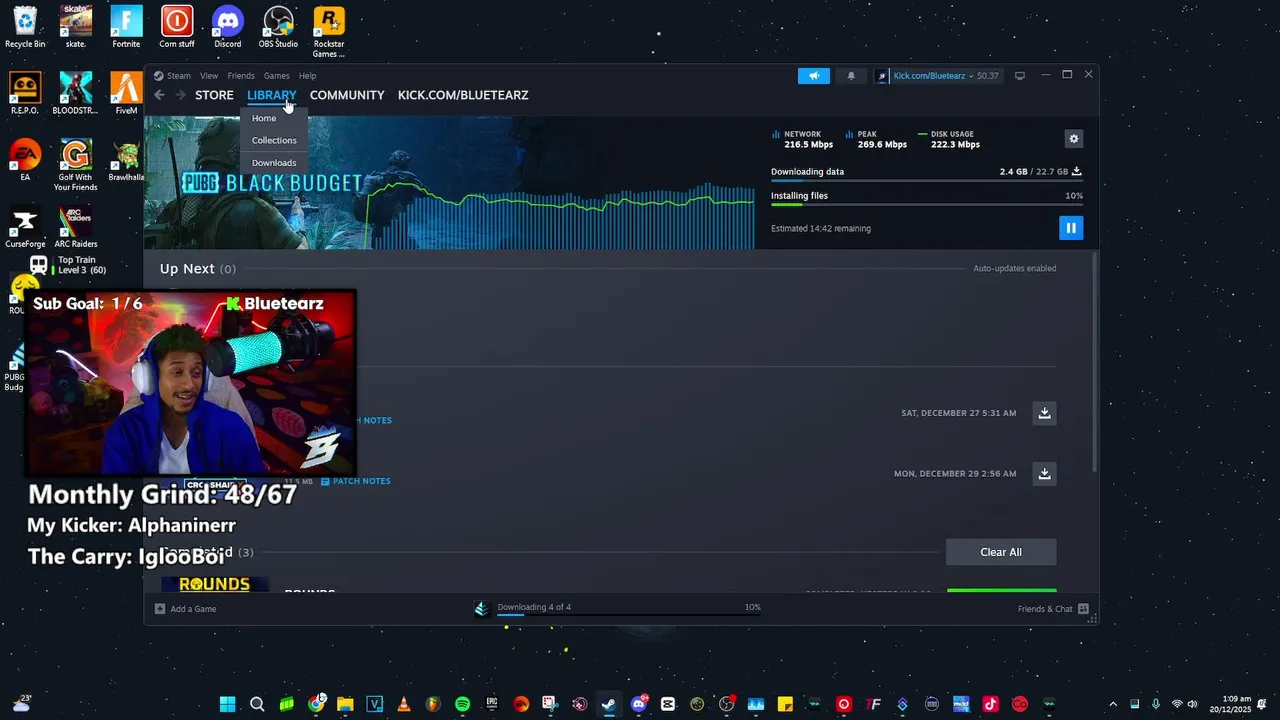Go forward with Steam's forward arrow

click(x=180, y=95)
